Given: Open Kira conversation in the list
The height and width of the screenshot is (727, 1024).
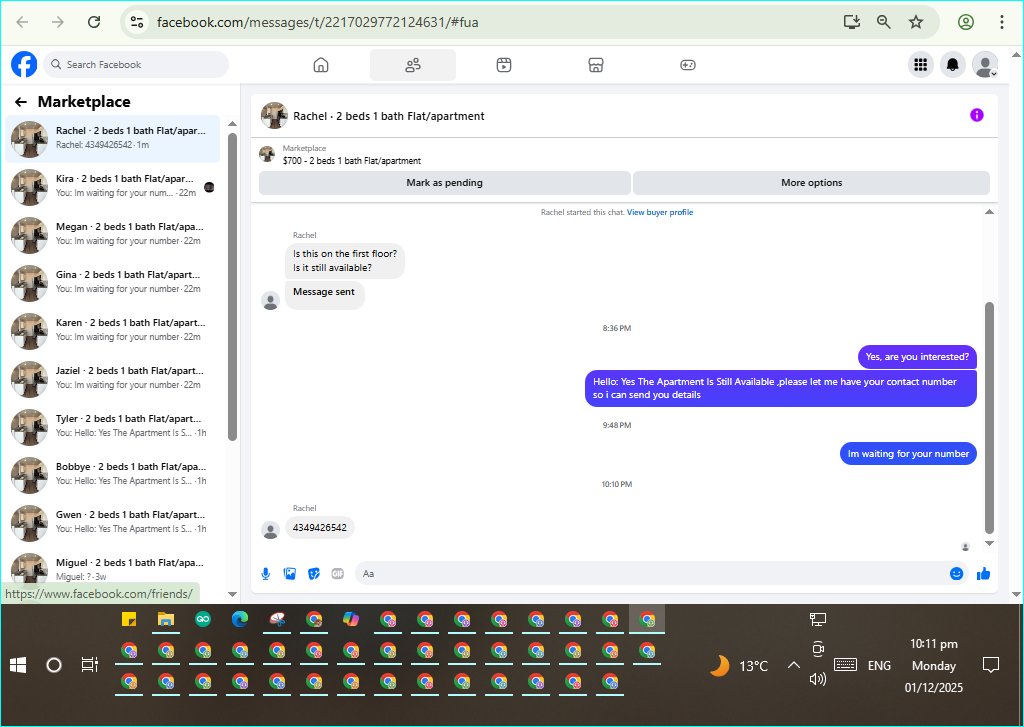Looking at the screenshot, I should [112, 187].
